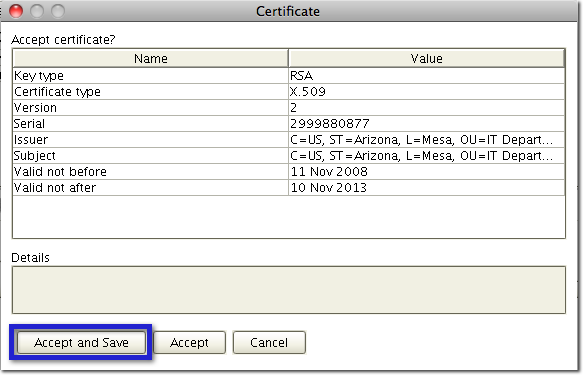583x375 pixels.
Task: Select the 10 Nov 2013 date cell
Action: click(426, 188)
